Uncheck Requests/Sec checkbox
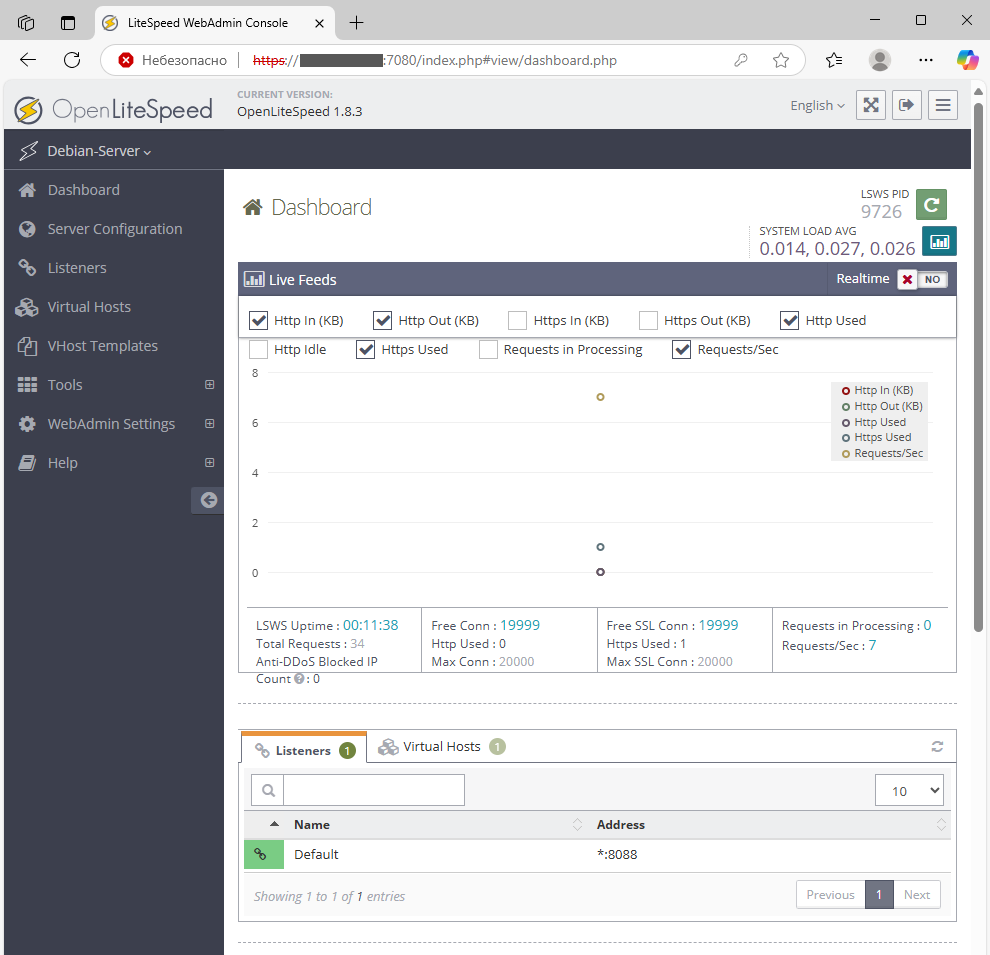 coord(682,350)
